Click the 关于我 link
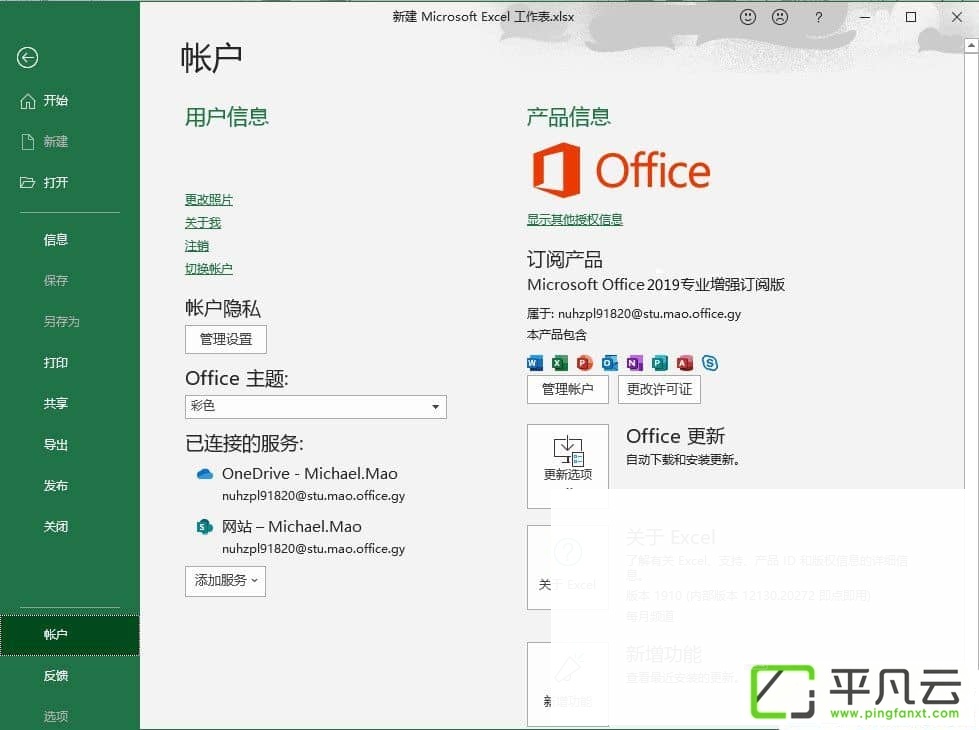 [x=203, y=223]
